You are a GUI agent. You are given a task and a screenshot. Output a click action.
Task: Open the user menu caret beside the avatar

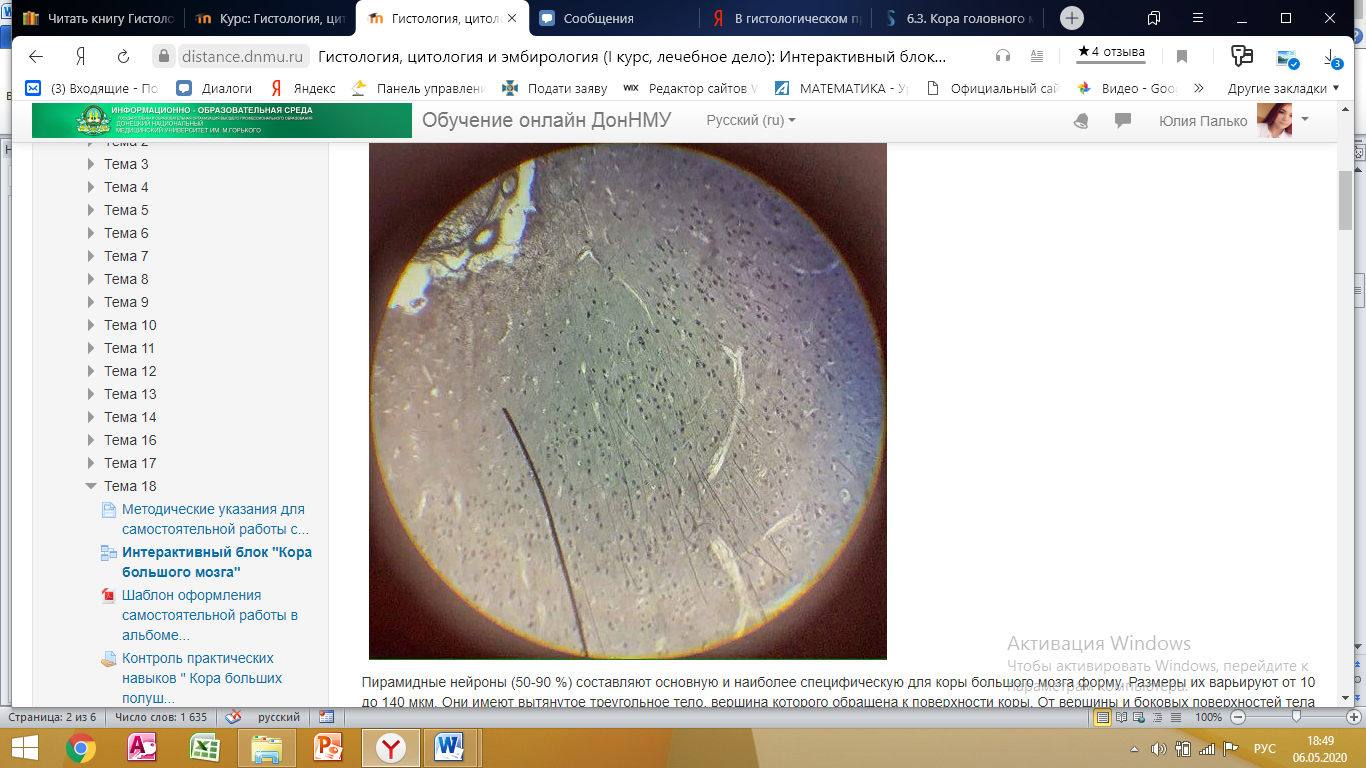click(1304, 120)
